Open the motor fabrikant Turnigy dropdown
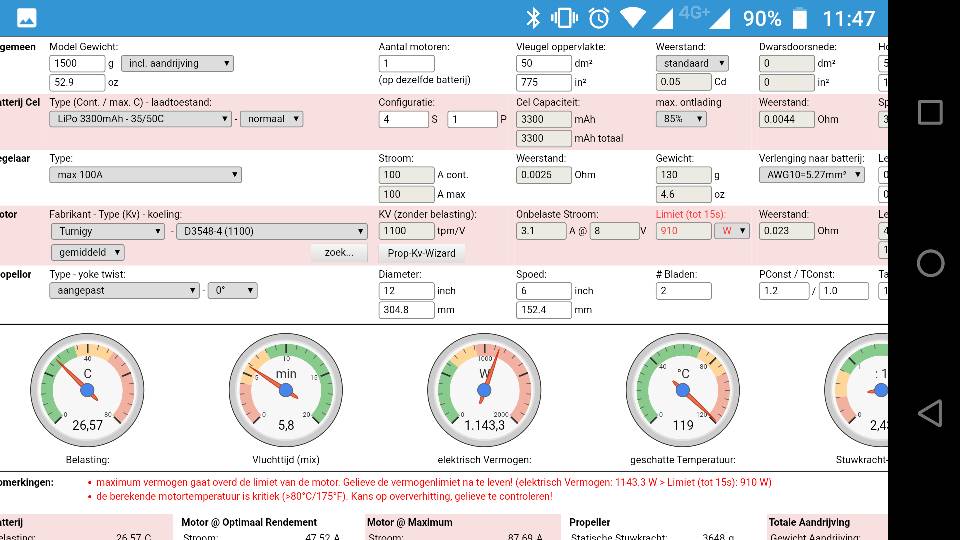This screenshot has height=540, width=960. (108, 231)
